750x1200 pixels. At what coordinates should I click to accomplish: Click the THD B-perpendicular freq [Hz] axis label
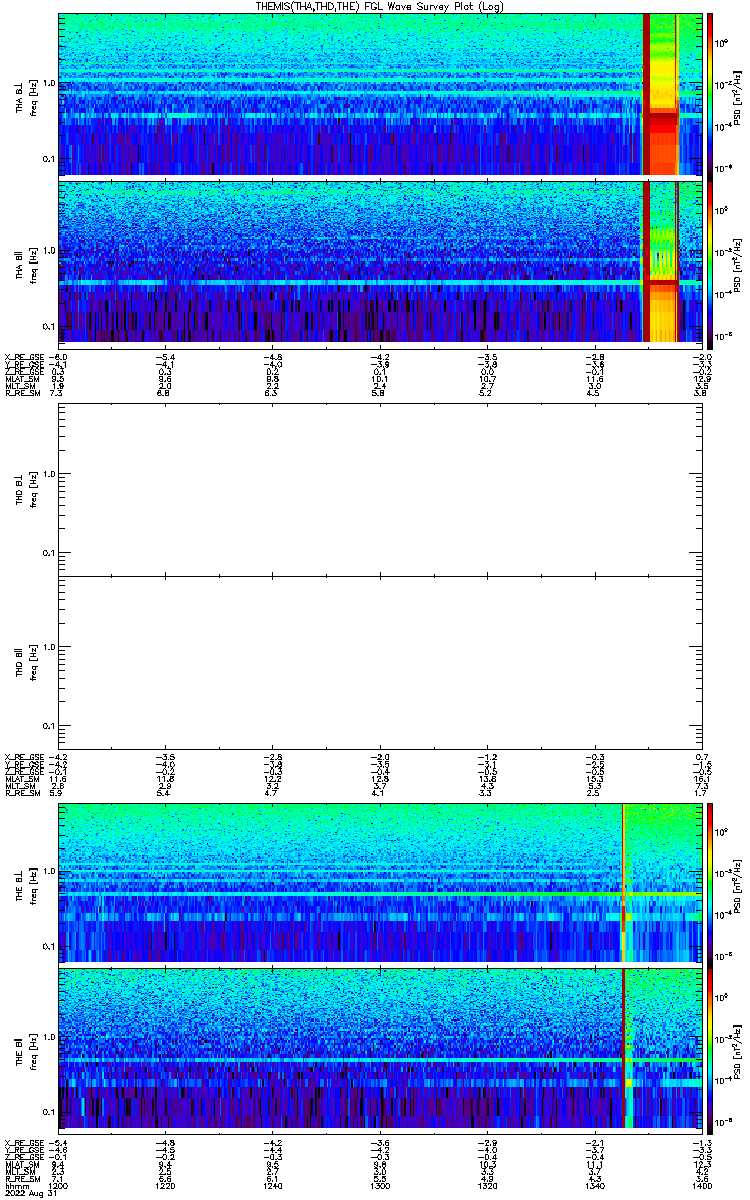click(x=36, y=488)
